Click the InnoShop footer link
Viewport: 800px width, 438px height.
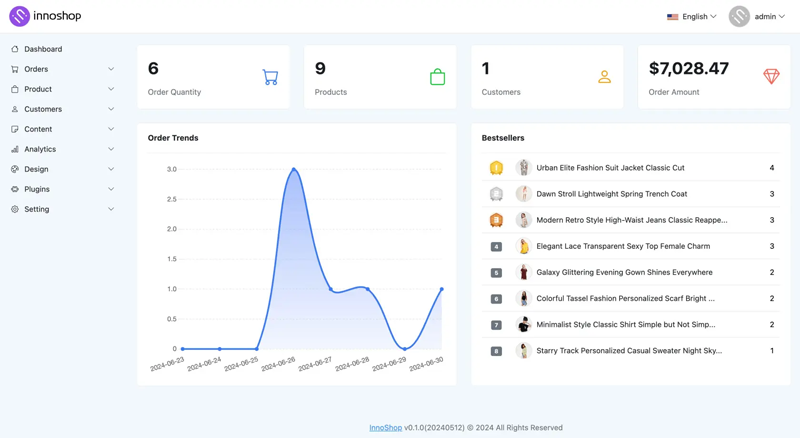[x=385, y=427]
